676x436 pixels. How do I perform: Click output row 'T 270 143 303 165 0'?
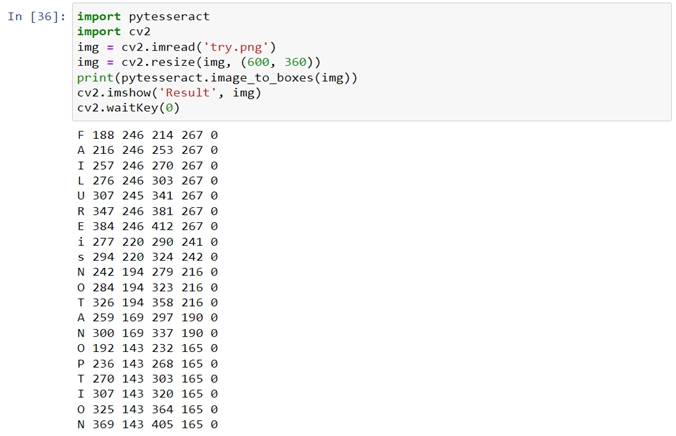tap(148, 379)
